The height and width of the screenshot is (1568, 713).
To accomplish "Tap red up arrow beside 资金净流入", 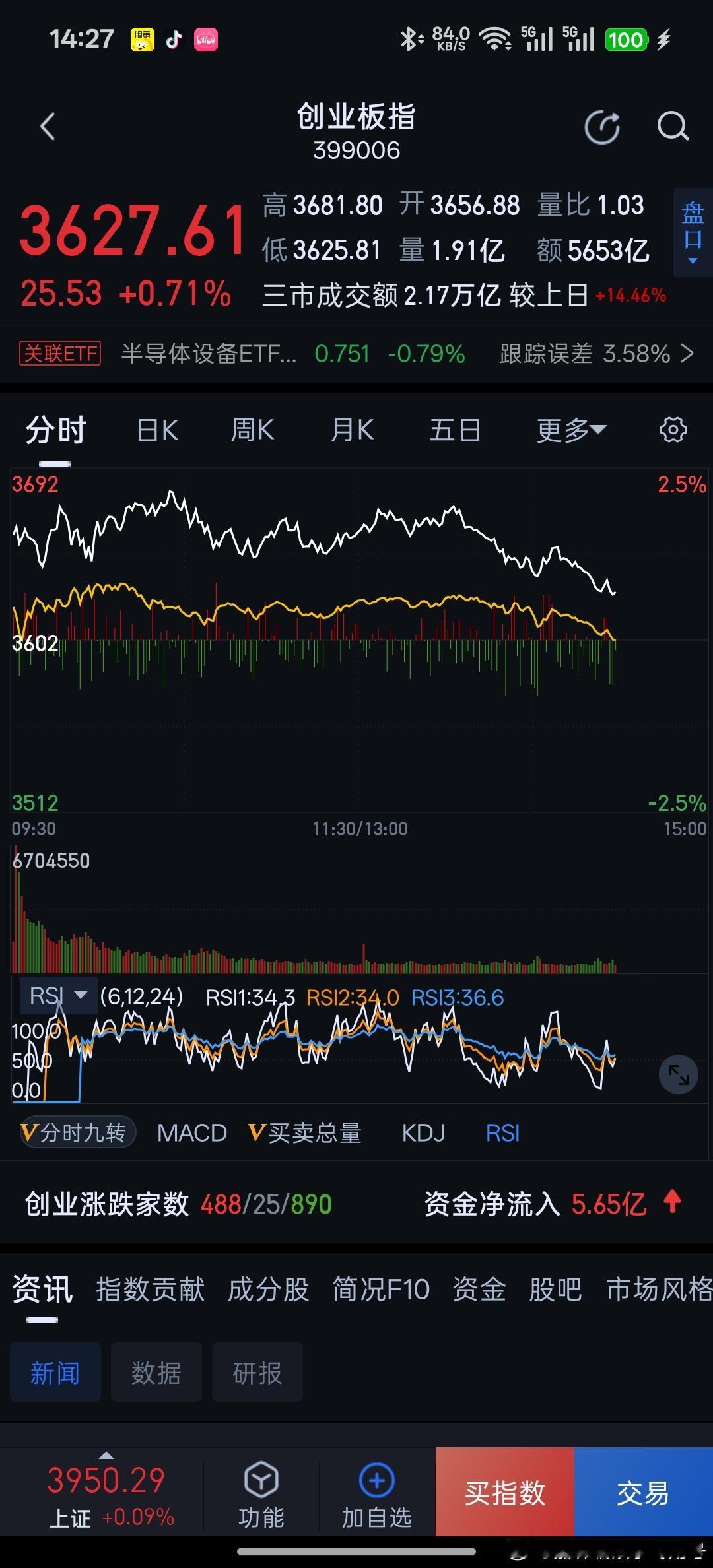I will (672, 1201).
